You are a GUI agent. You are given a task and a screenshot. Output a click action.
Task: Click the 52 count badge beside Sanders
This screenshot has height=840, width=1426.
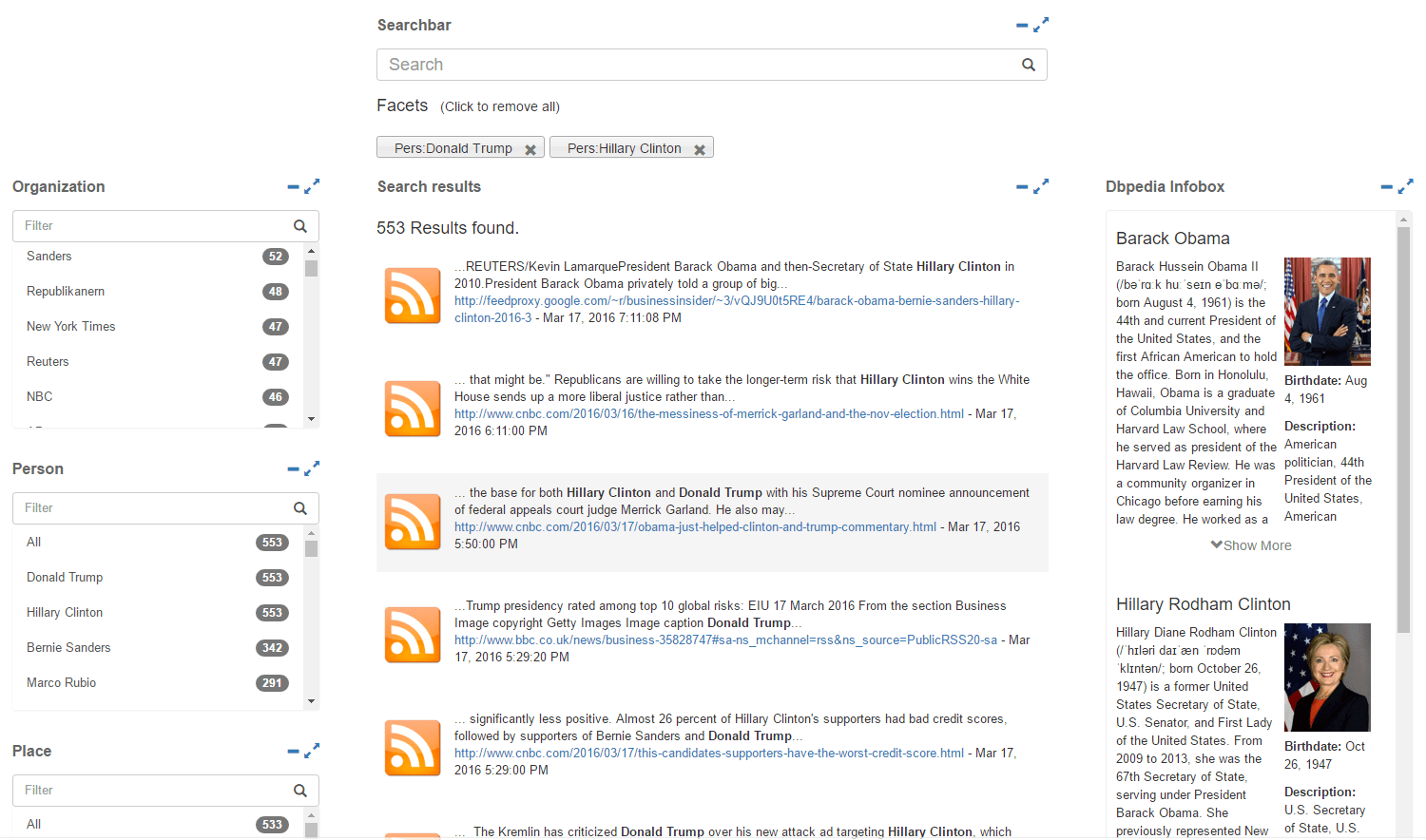click(276, 257)
